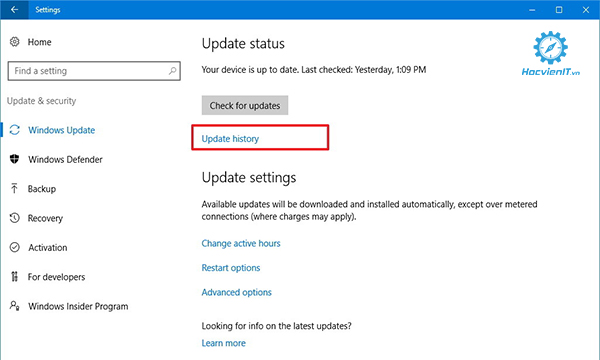600x360 pixels.
Task: Open Windows Defender settings
Action: [65, 160]
